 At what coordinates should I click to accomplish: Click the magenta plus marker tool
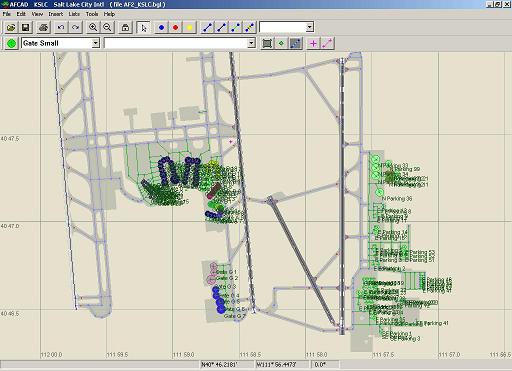(x=313, y=43)
